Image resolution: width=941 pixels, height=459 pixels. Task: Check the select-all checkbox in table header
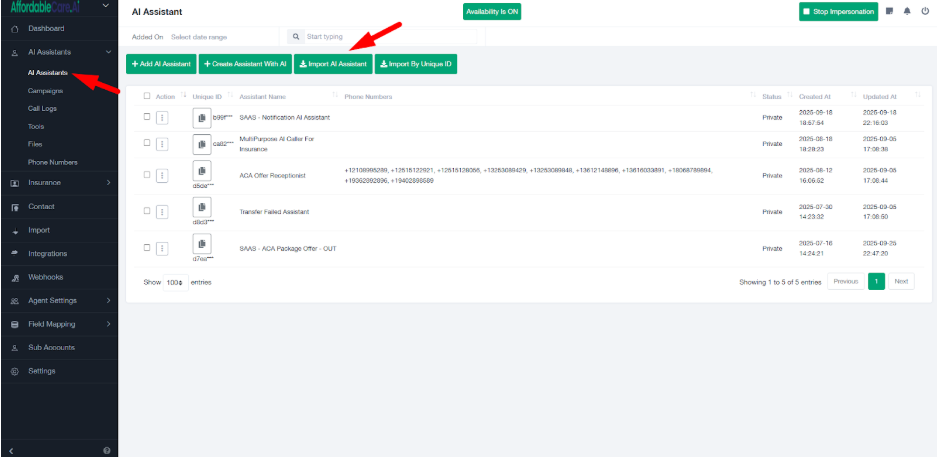pyautogui.click(x=148, y=97)
